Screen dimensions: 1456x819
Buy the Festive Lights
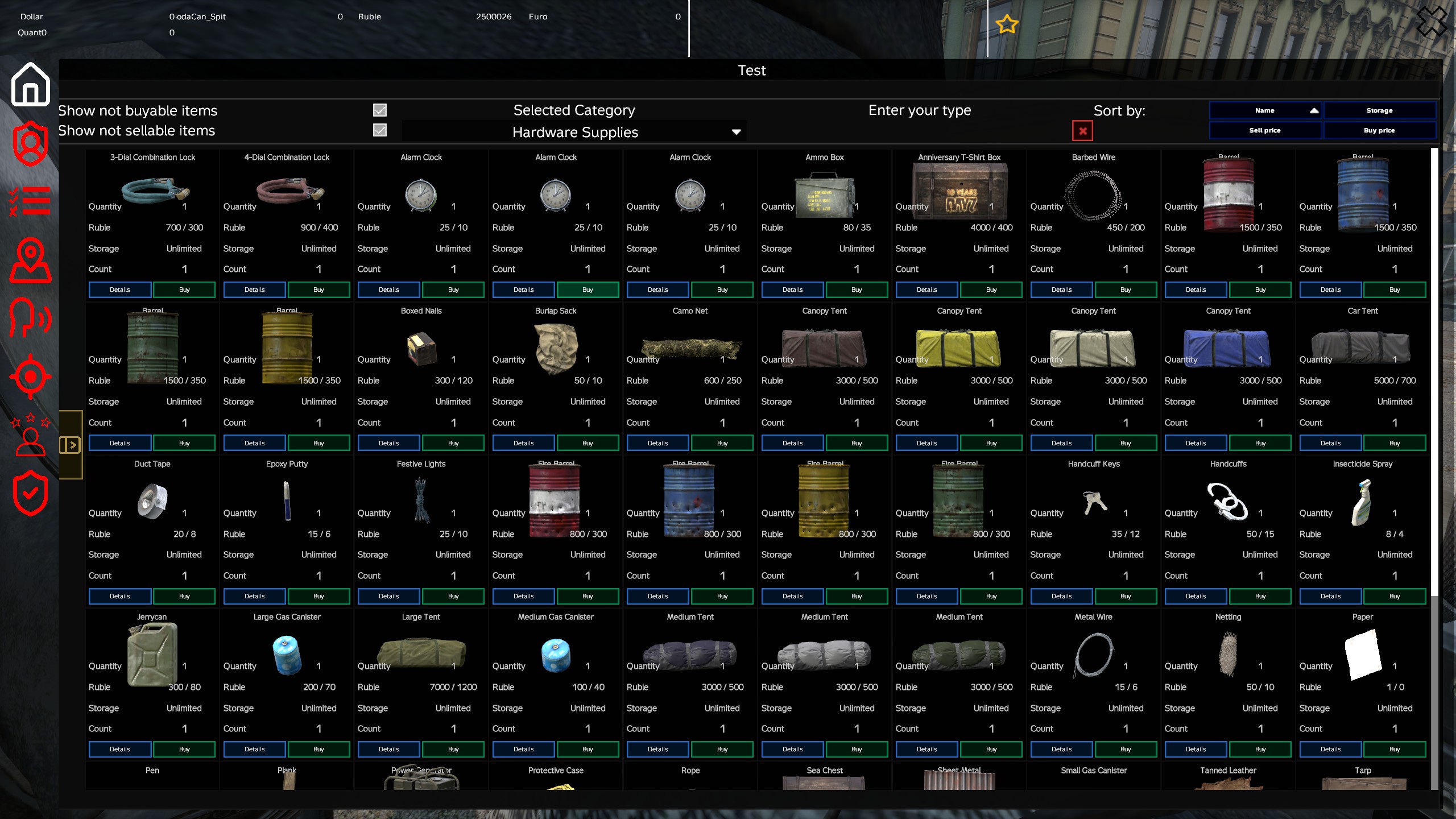pos(453,596)
